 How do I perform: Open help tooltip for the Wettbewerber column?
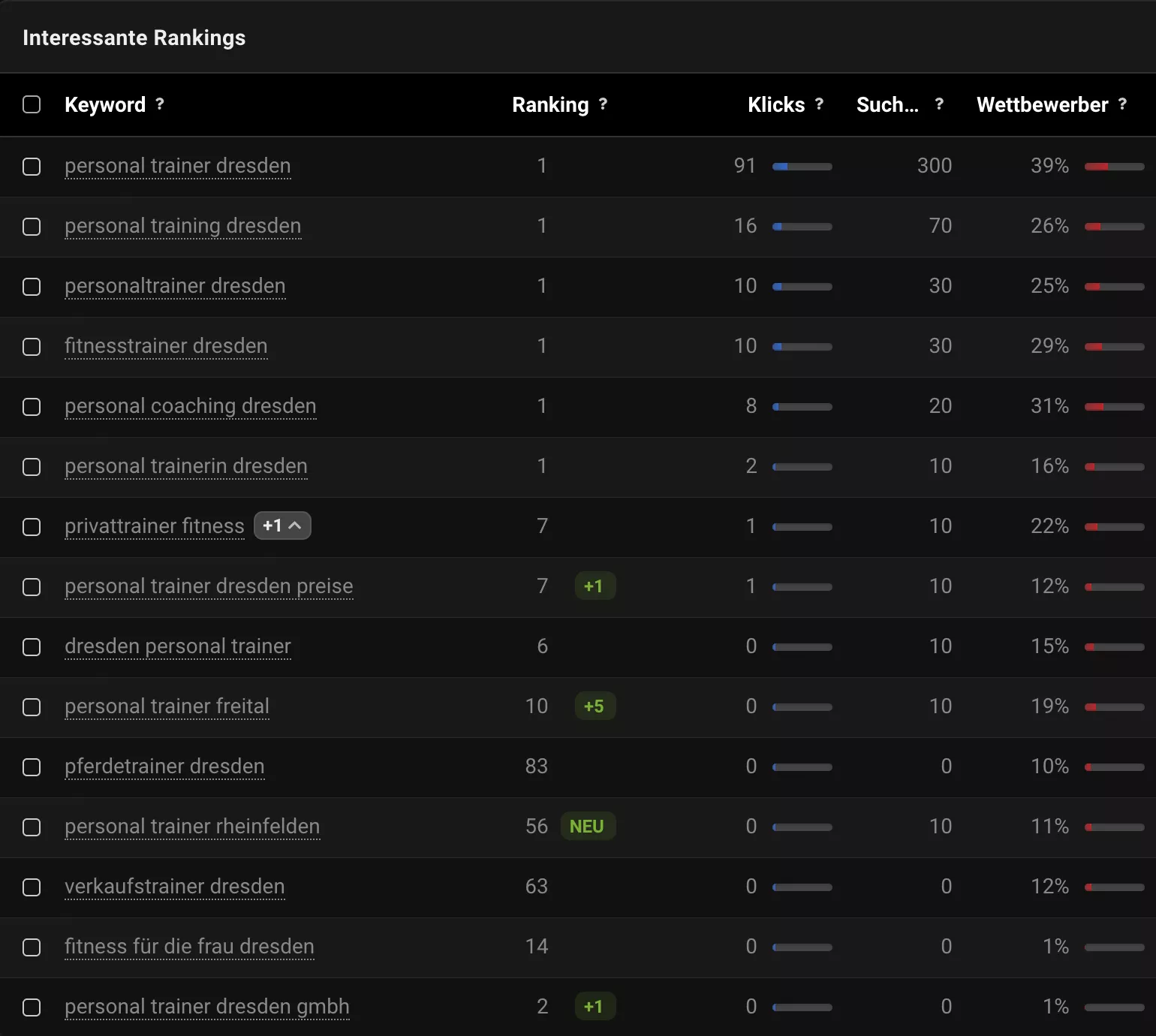coord(1124,104)
